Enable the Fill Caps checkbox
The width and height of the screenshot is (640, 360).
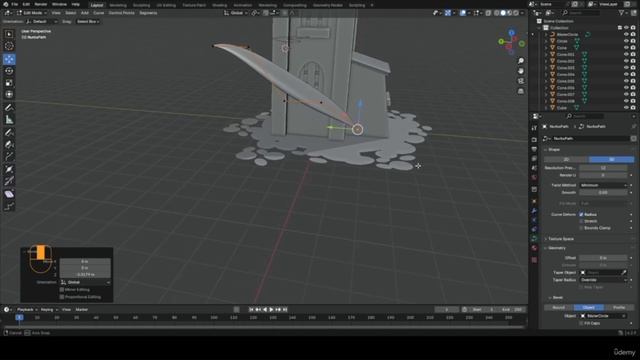581,323
